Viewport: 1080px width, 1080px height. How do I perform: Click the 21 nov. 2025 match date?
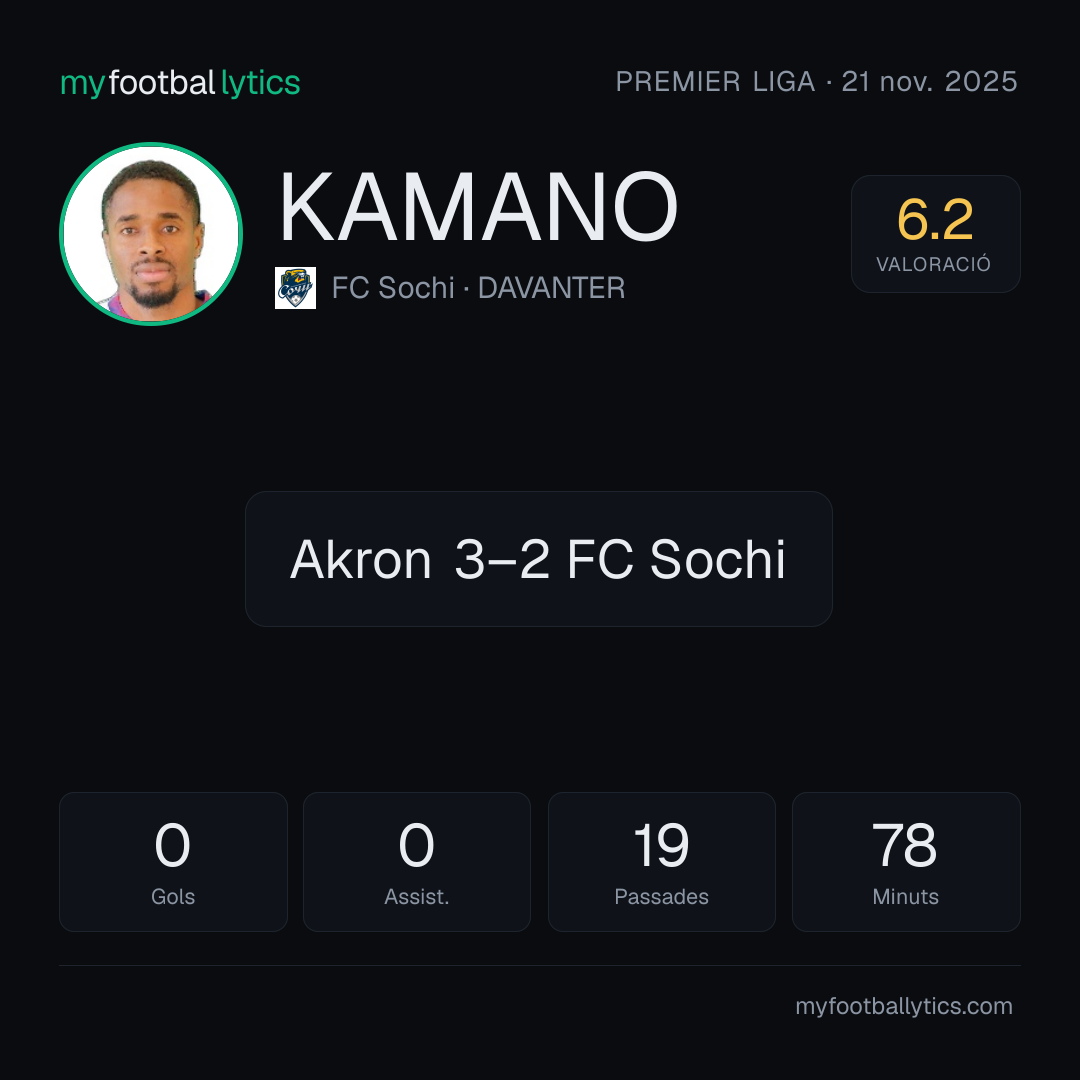coord(929,81)
